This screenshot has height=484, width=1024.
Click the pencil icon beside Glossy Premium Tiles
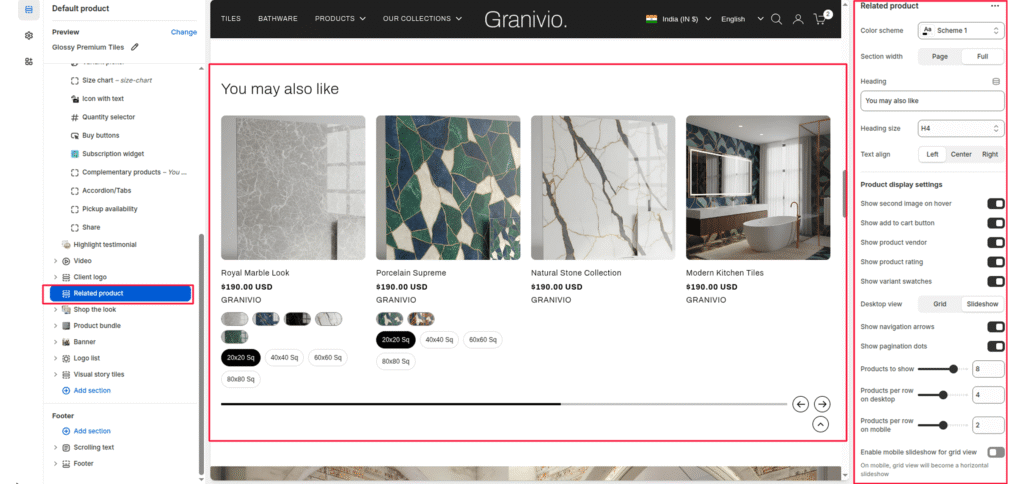(x=135, y=46)
